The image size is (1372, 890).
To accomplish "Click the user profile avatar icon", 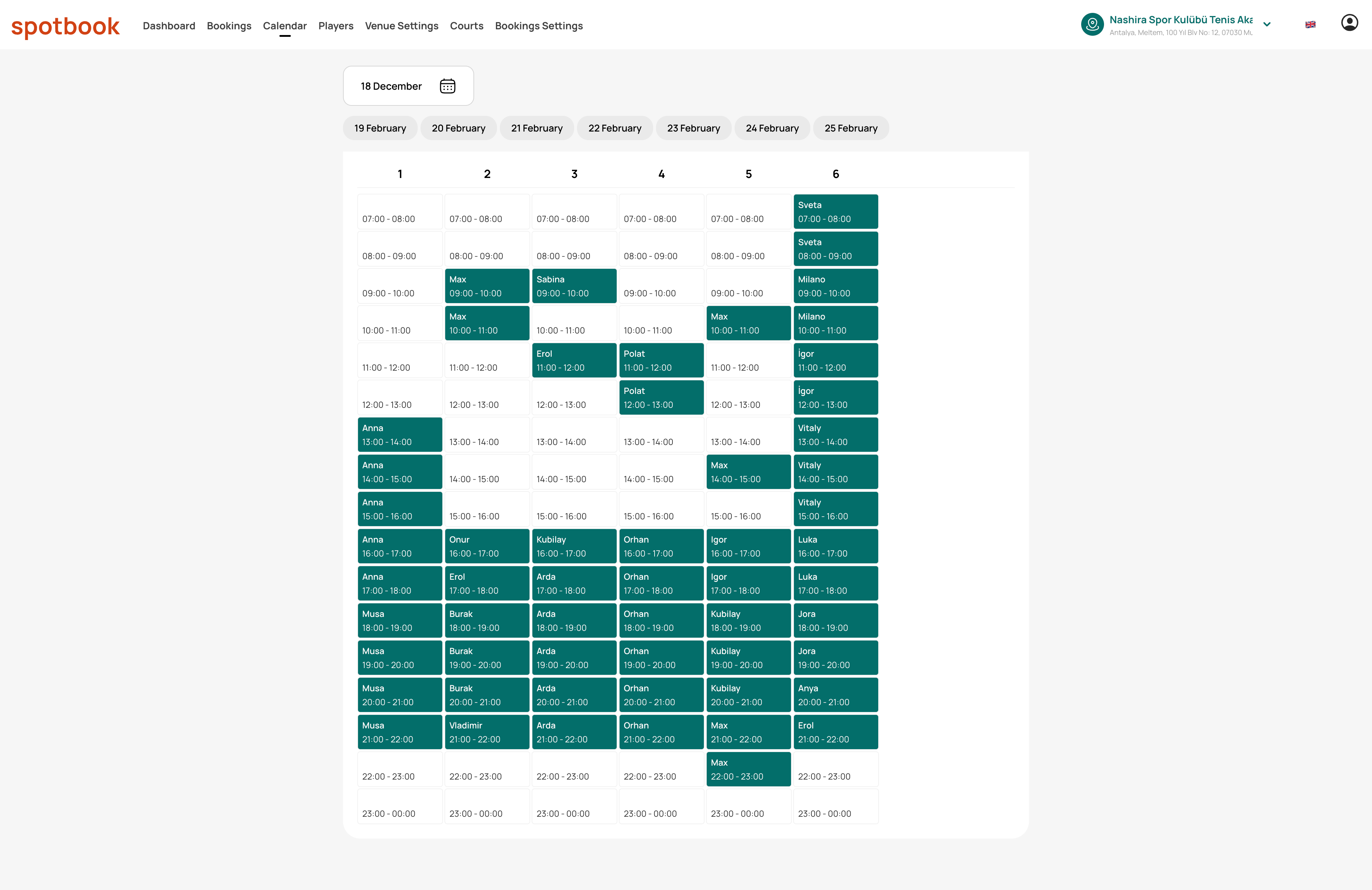I will point(1349,23).
